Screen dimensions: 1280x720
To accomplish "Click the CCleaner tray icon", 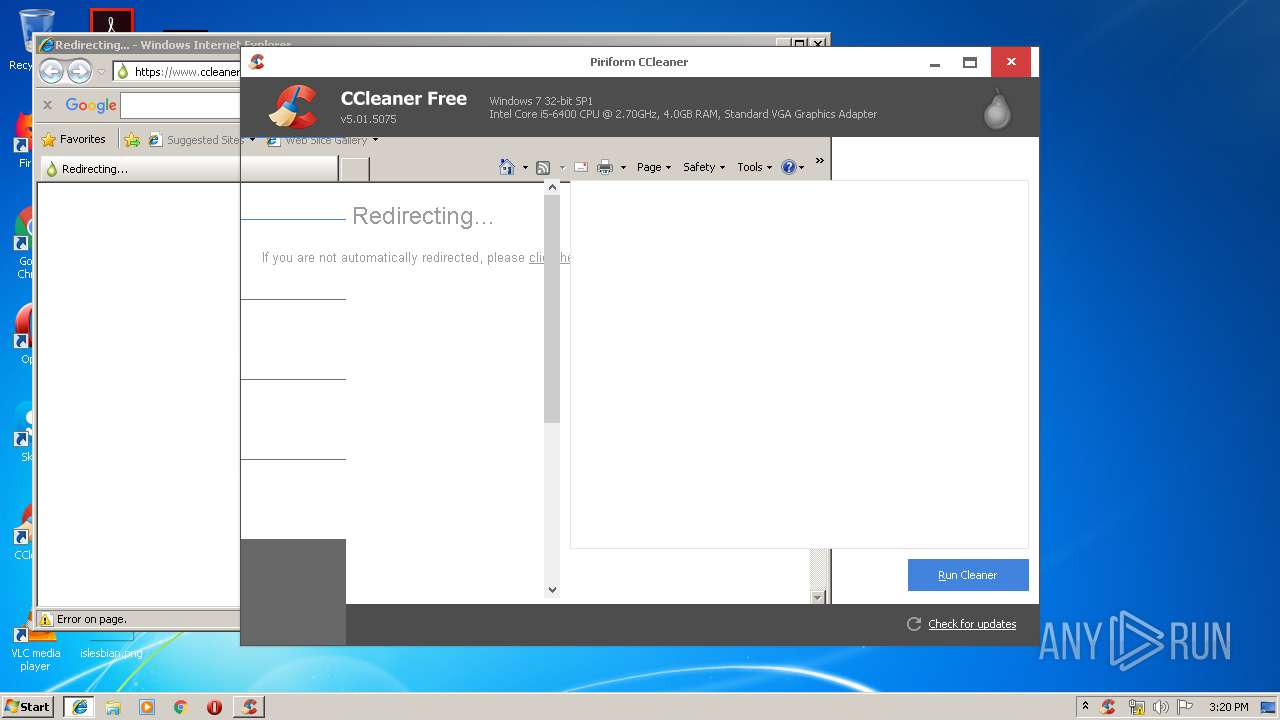I will (1108, 707).
